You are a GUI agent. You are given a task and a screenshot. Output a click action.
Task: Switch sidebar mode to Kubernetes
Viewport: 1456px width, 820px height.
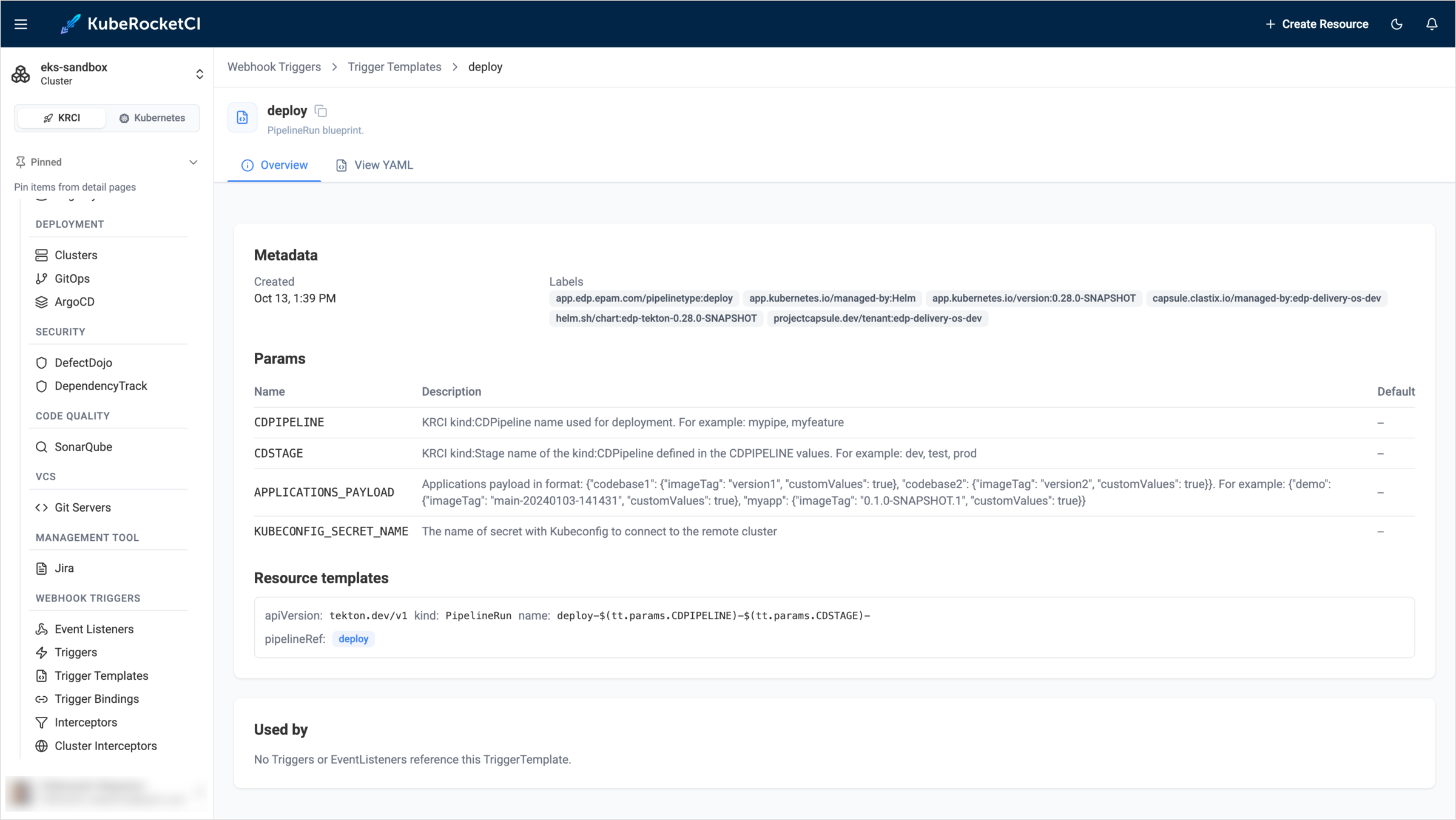pyautogui.click(x=152, y=118)
